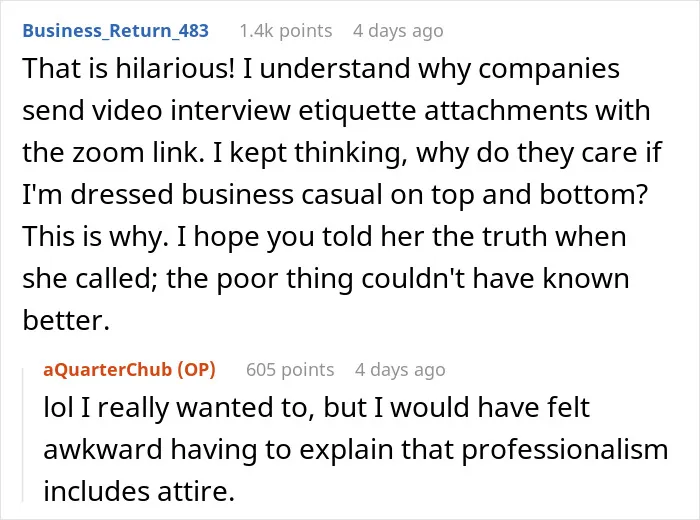Open OP reply's 4 days ago timestamp
Screen dimensions: 700x520
click(400, 370)
